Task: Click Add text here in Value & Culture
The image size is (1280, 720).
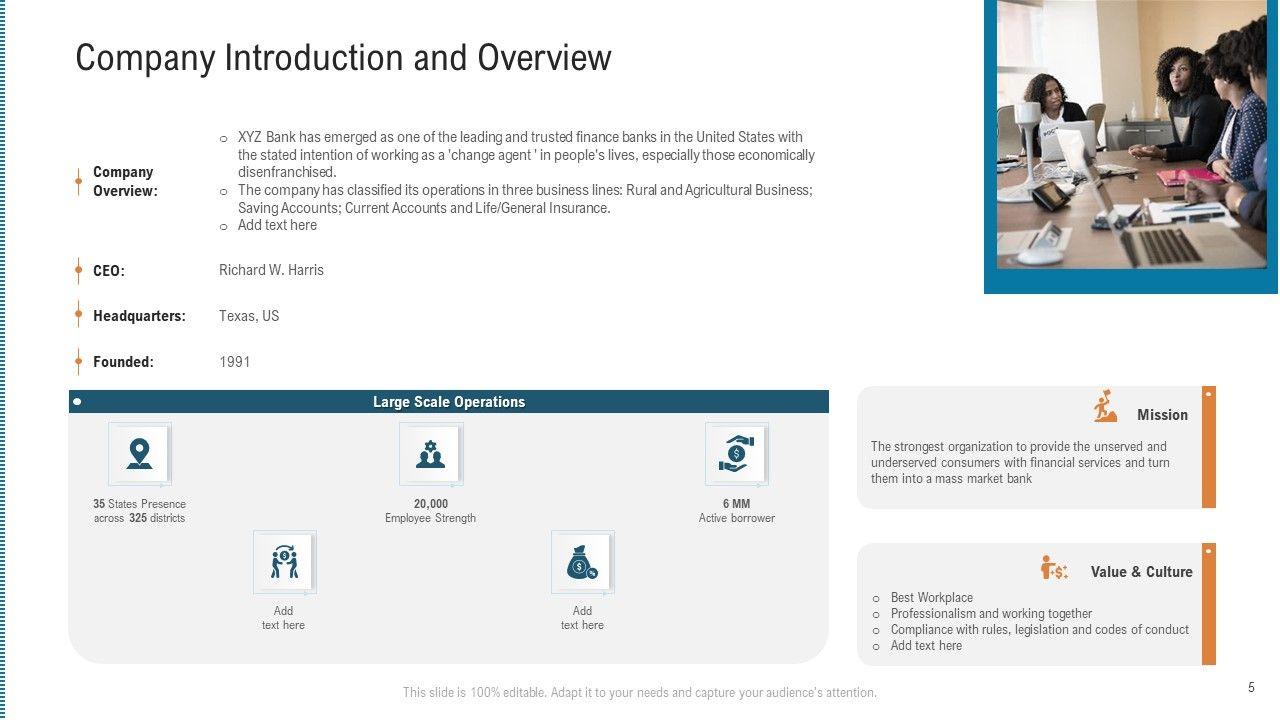Action: 926,646
